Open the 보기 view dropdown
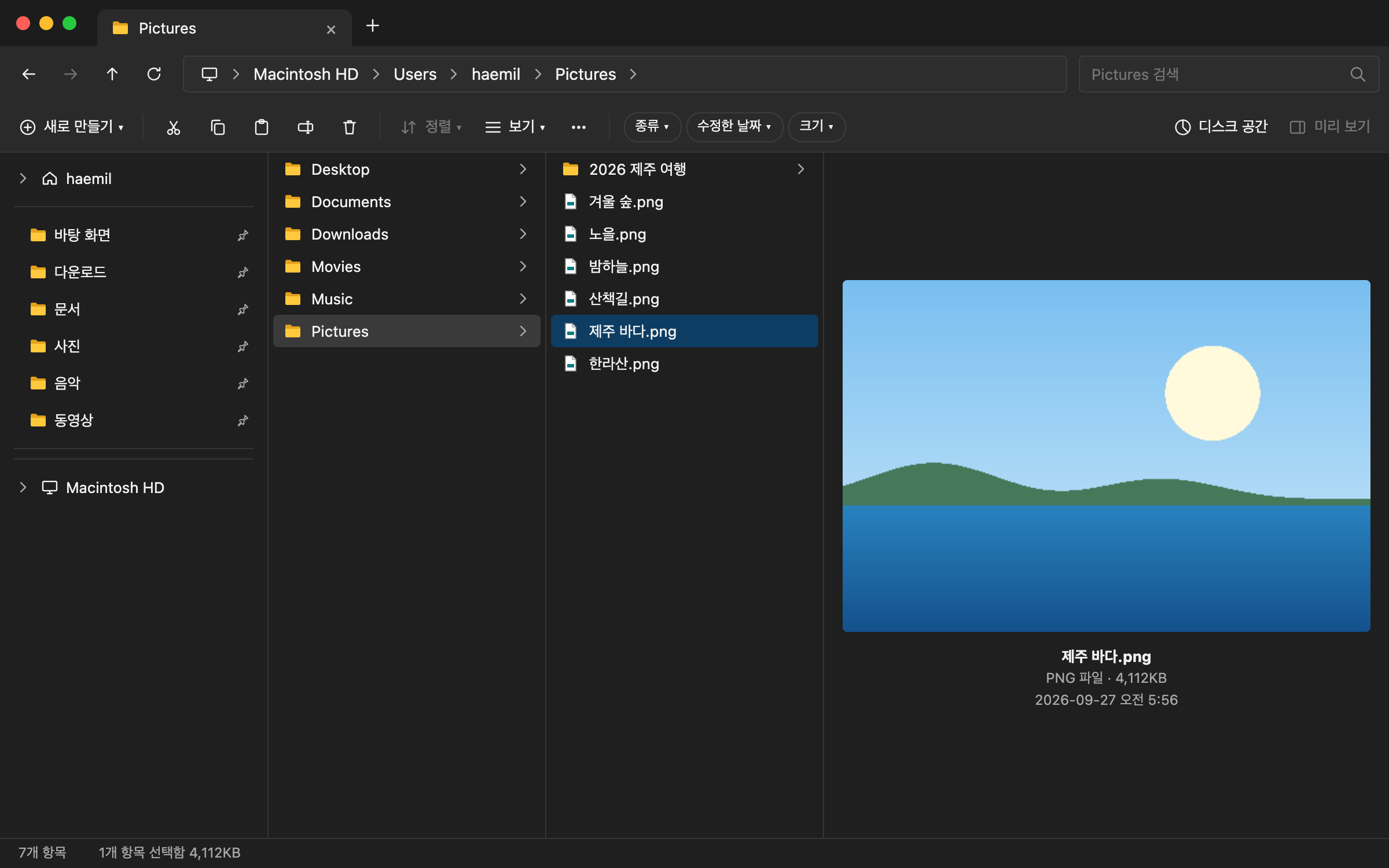 pyautogui.click(x=515, y=127)
